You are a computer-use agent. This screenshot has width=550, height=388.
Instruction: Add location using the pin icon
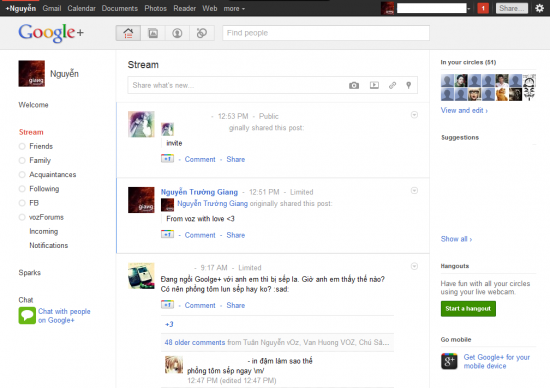click(x=409, y=85)
